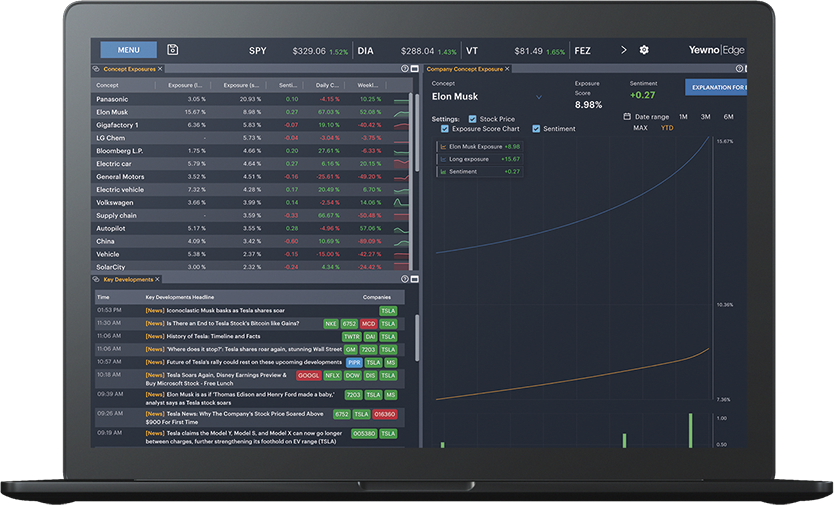The image size is (834, 505).
Task: Click the link icon beside Concept Exposures tab
Action: tap(96, 69)
